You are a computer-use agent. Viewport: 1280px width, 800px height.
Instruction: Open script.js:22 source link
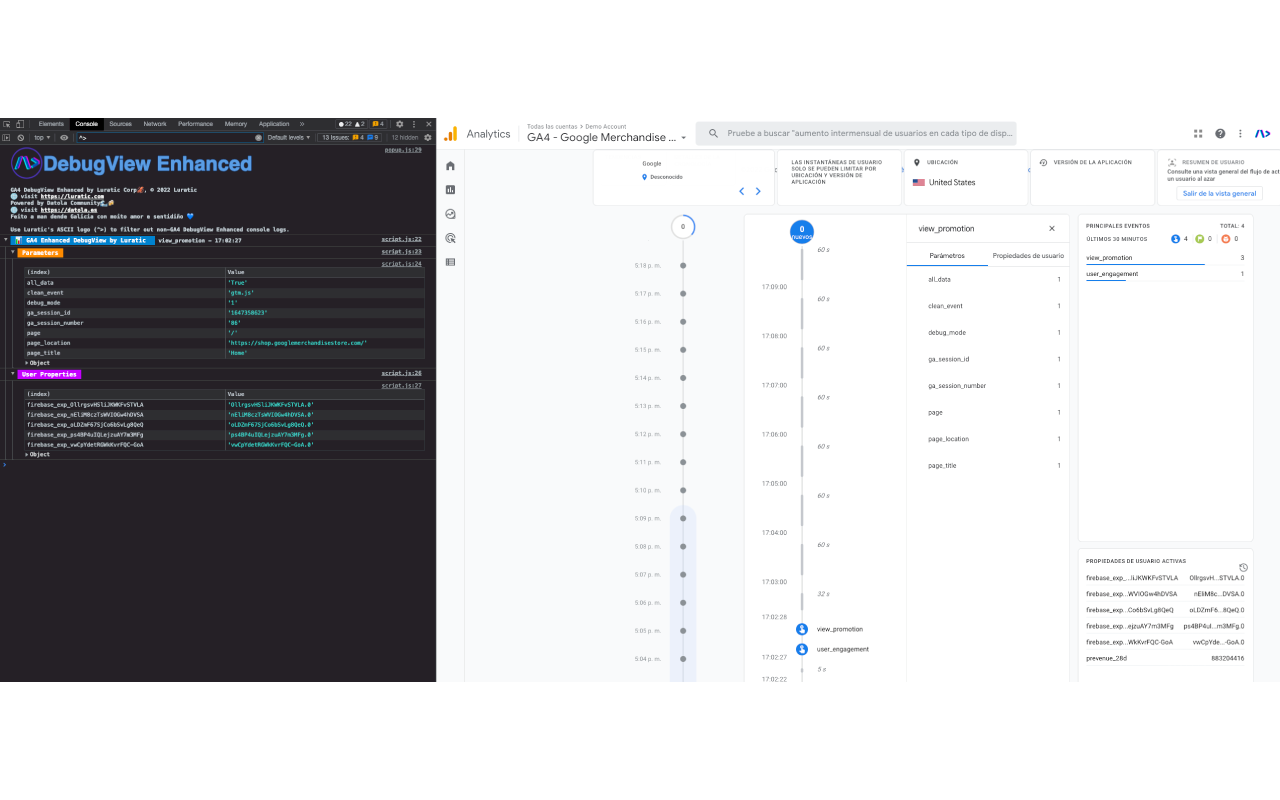coord(402,240)
